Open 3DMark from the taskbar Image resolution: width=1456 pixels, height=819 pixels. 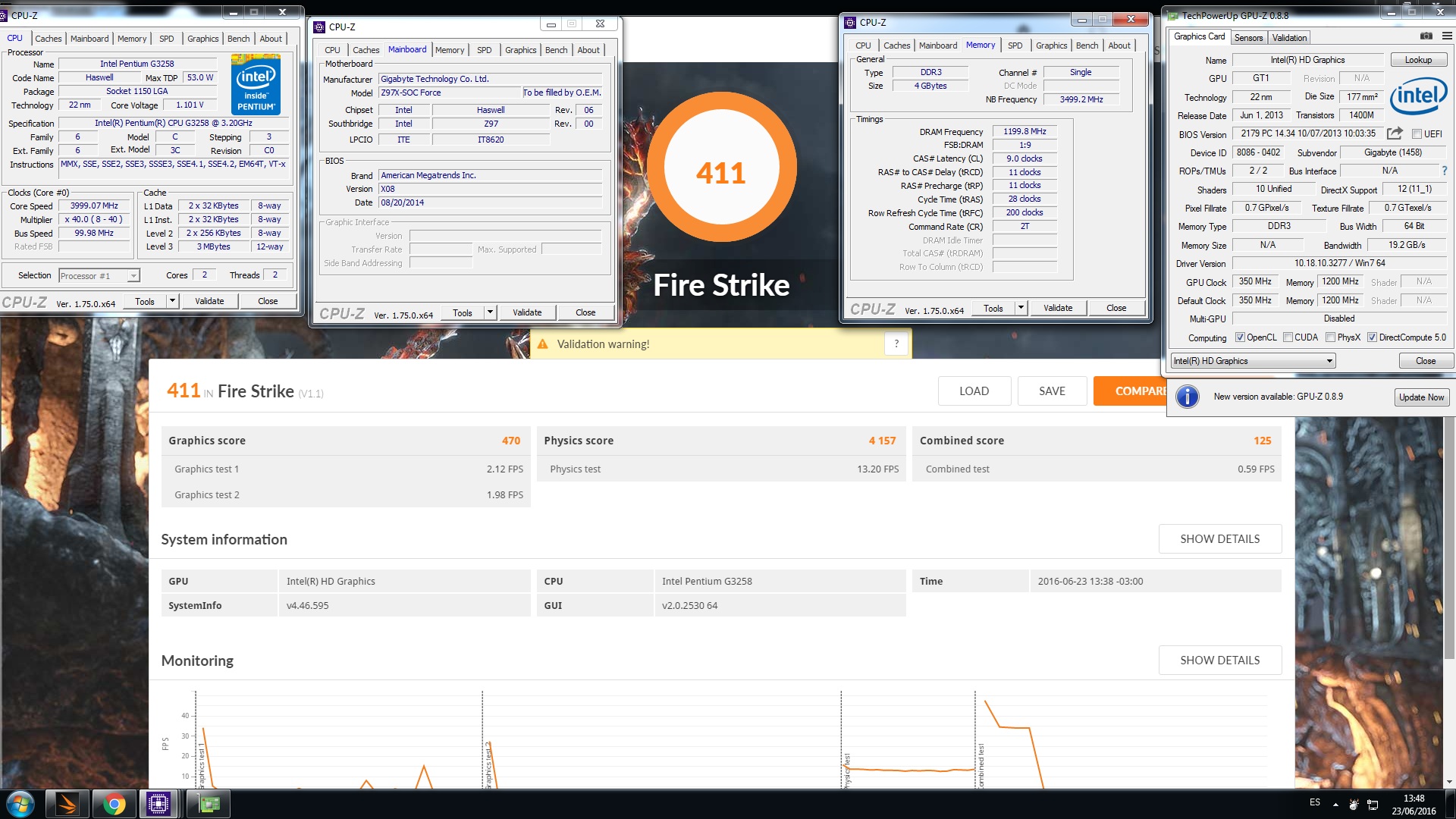point(68,804)
